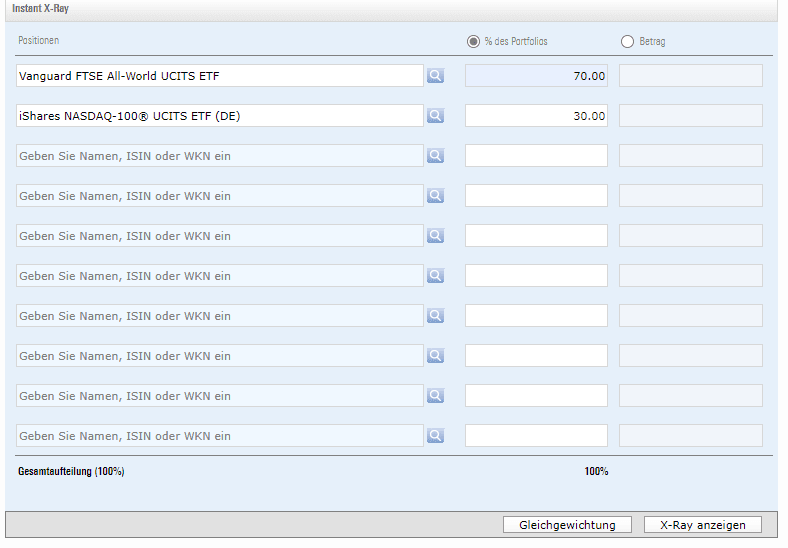The width and height of the screenshot is (788, 548).
Task: Select the '% des Portfolios' radio button
Action: tap(473, 41)
